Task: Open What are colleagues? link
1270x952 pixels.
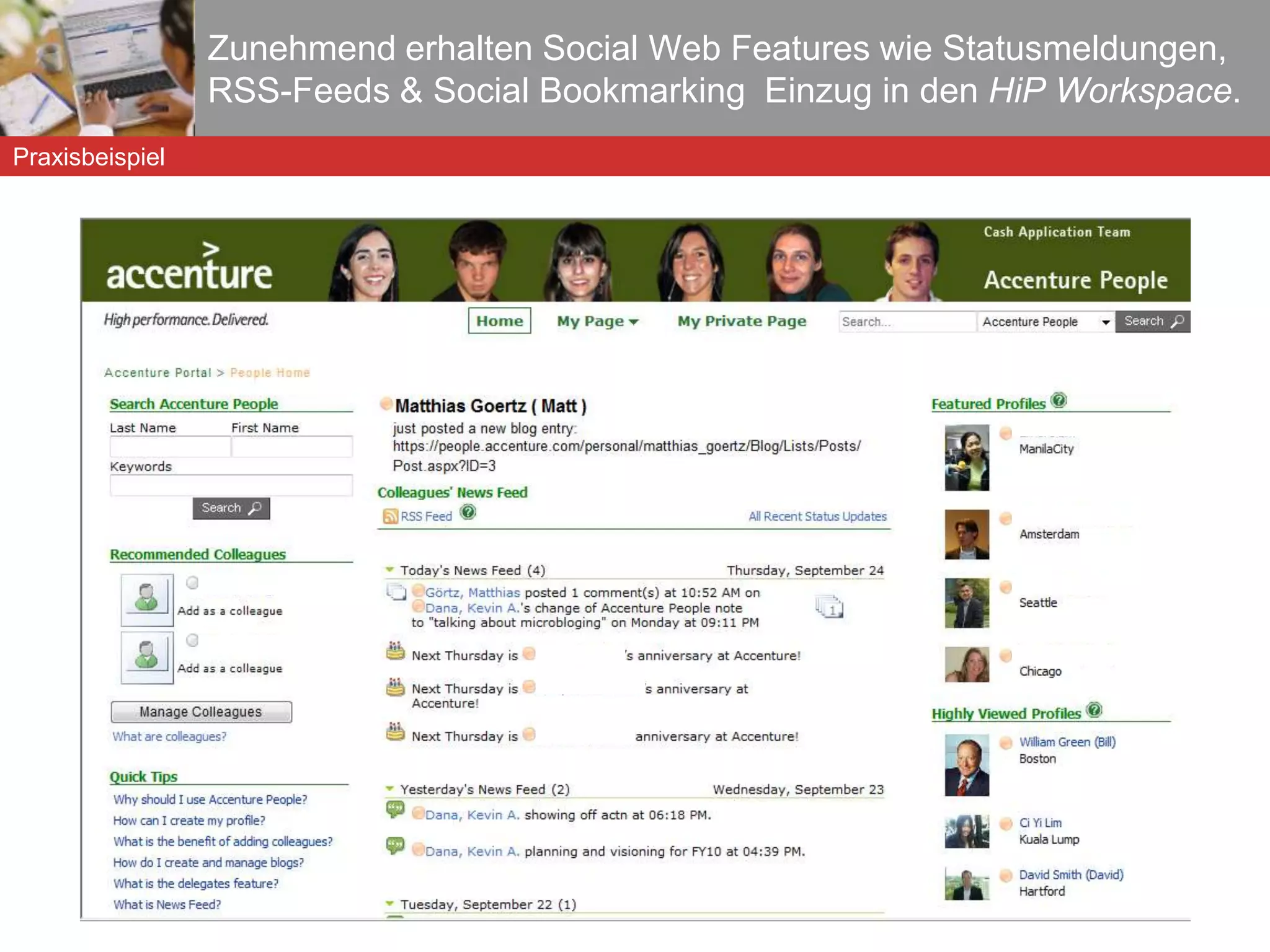Action: [169, 736]
